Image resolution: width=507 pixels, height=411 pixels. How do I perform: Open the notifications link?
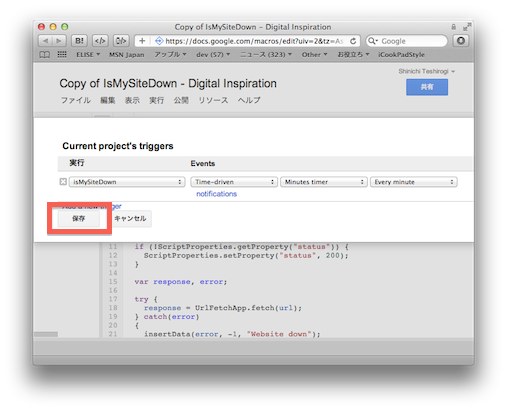click(x=216, y=194)
